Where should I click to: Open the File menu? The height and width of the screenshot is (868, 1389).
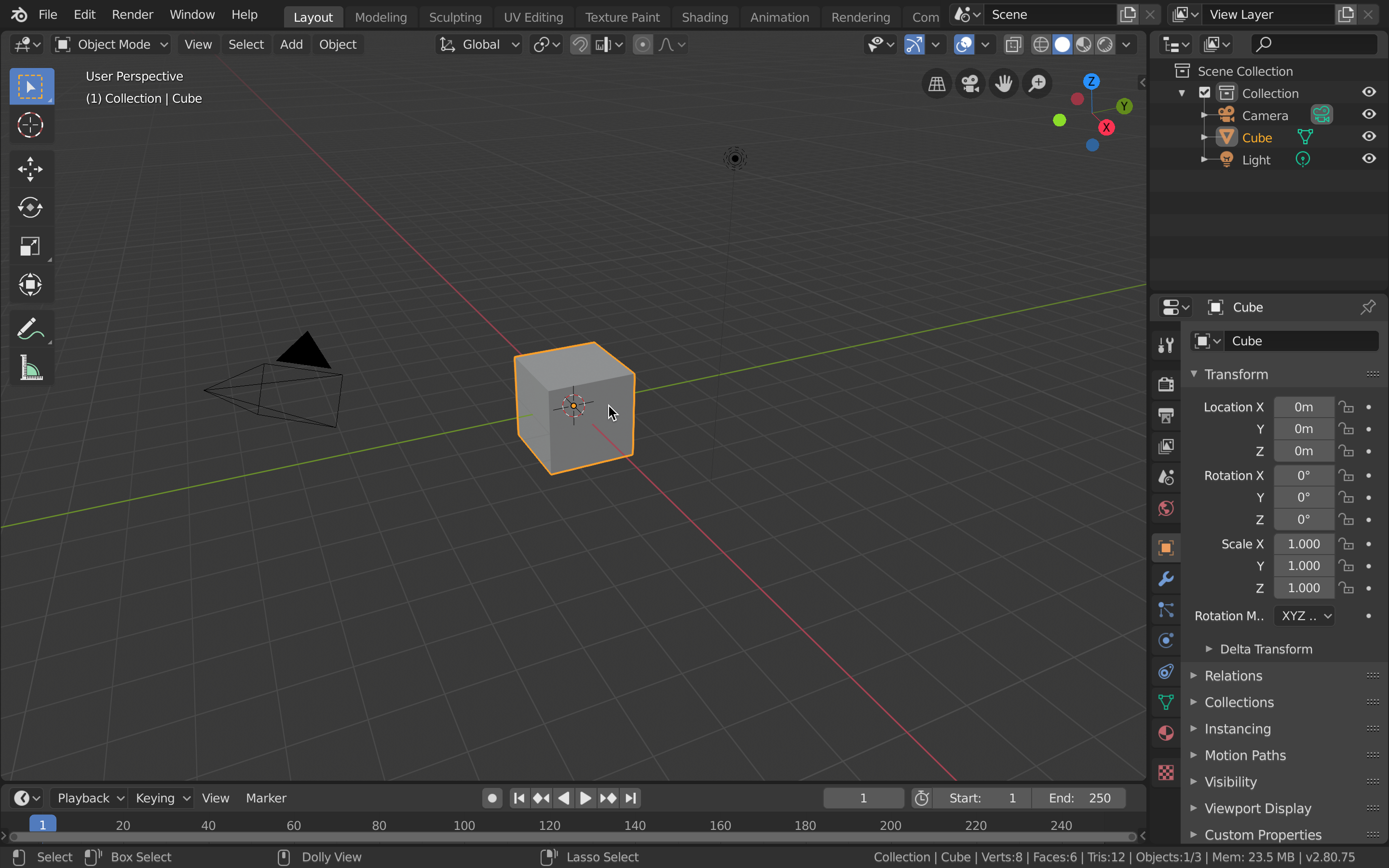click(48, 15)
